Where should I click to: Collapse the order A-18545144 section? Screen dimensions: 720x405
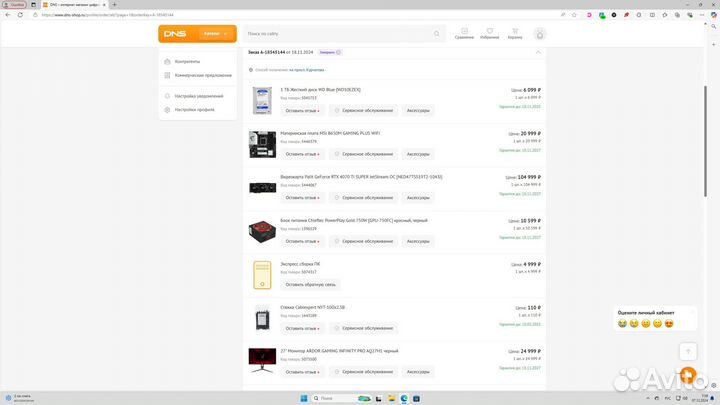pyautogui.click(x=538, y=52)
